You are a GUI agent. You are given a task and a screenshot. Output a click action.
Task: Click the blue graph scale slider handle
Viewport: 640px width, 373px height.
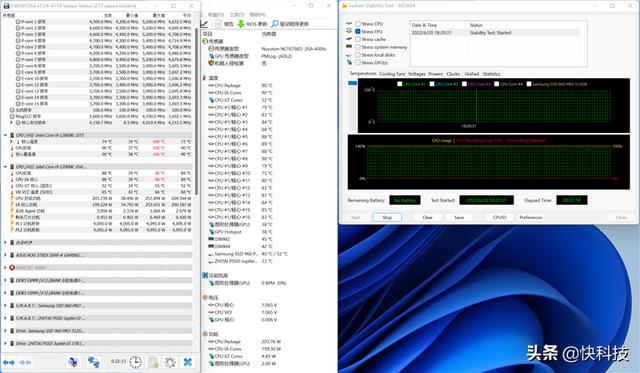[x=352, y=83]
